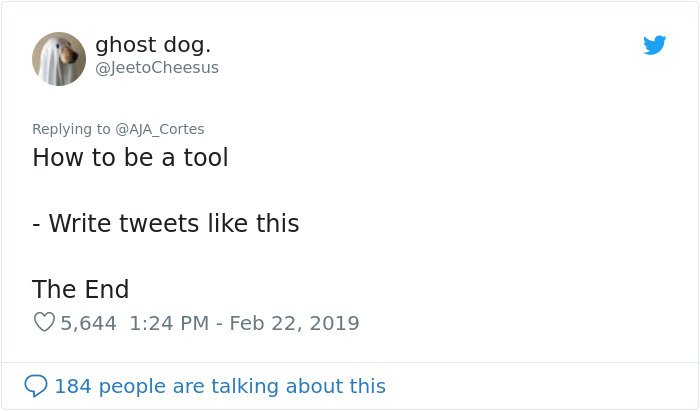Click the word "tool" in the tweet

tap(204, 158)
